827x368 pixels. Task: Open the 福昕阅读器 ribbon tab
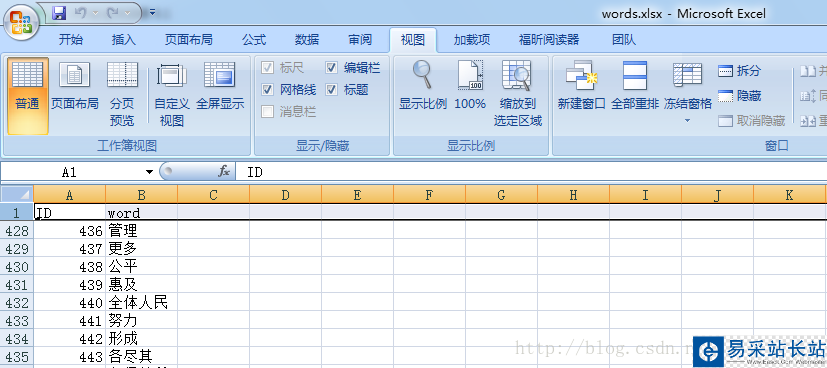pyautogui.click(x=549, y=40)
